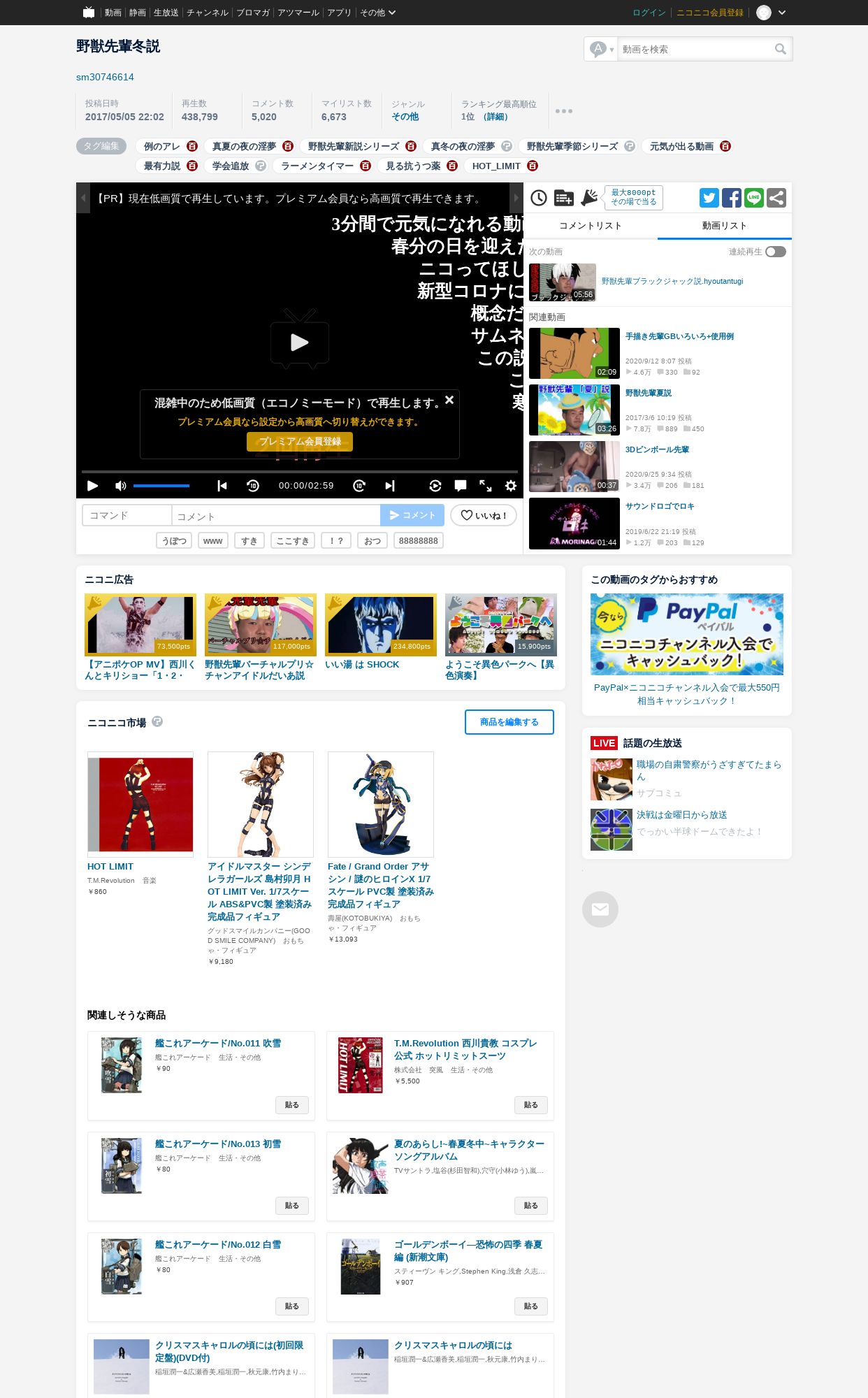Open the user avatar icon in header
The width and height of the screenshot is (868, 1398).
click(764, 13)
